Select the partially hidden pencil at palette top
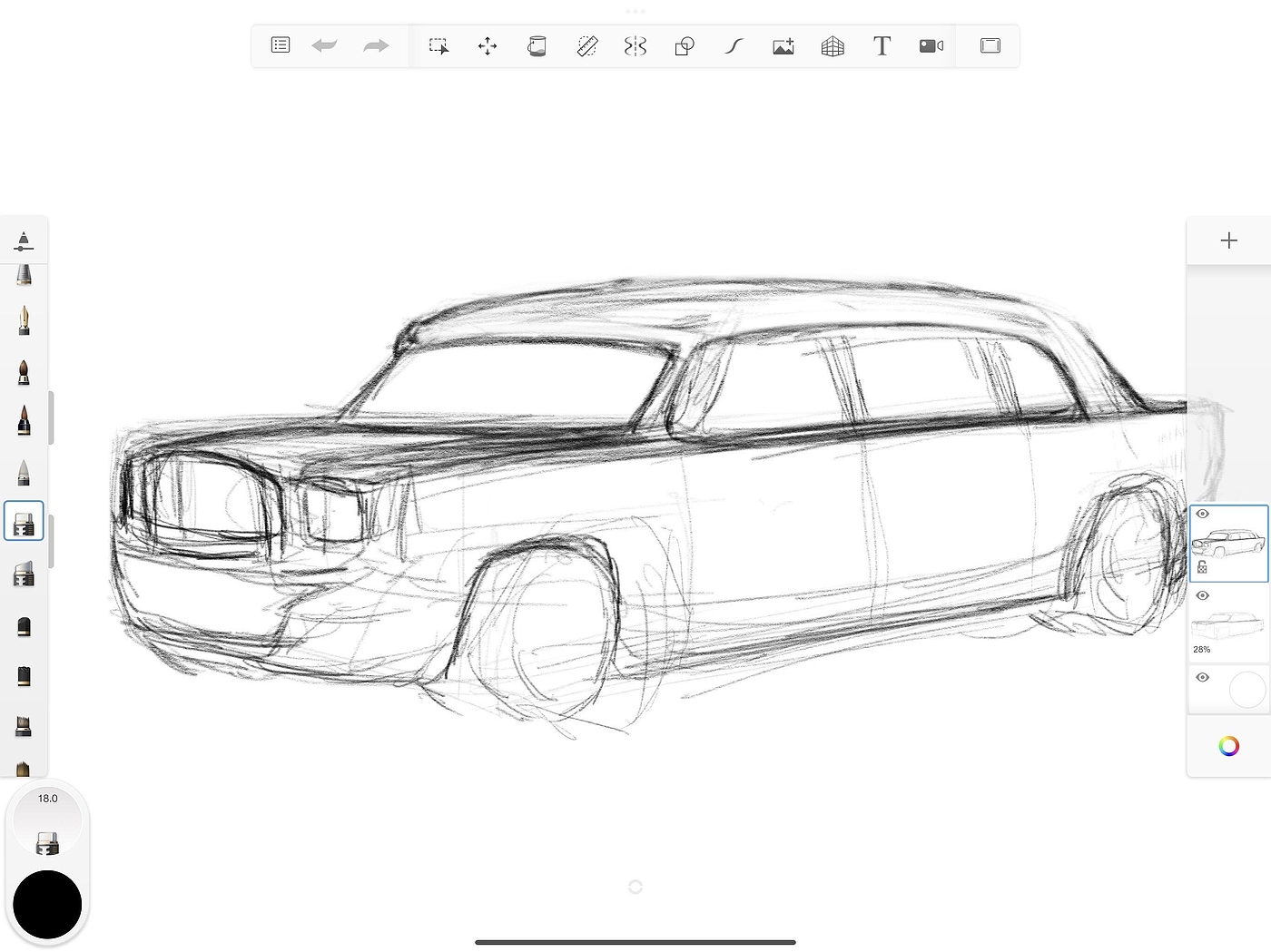 (x=24, y=275)
